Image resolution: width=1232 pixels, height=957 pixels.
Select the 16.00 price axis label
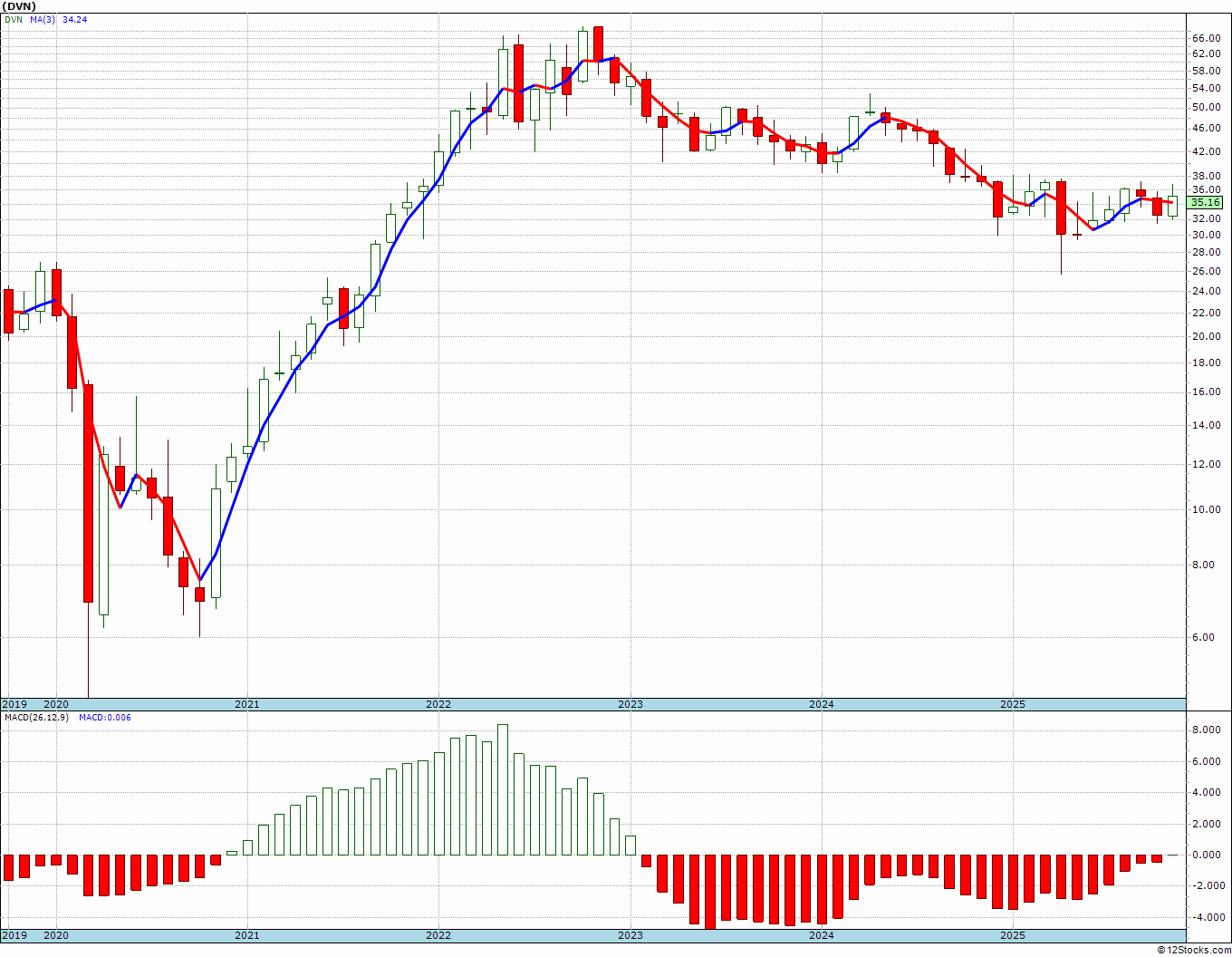click(x=1206, y=391)
